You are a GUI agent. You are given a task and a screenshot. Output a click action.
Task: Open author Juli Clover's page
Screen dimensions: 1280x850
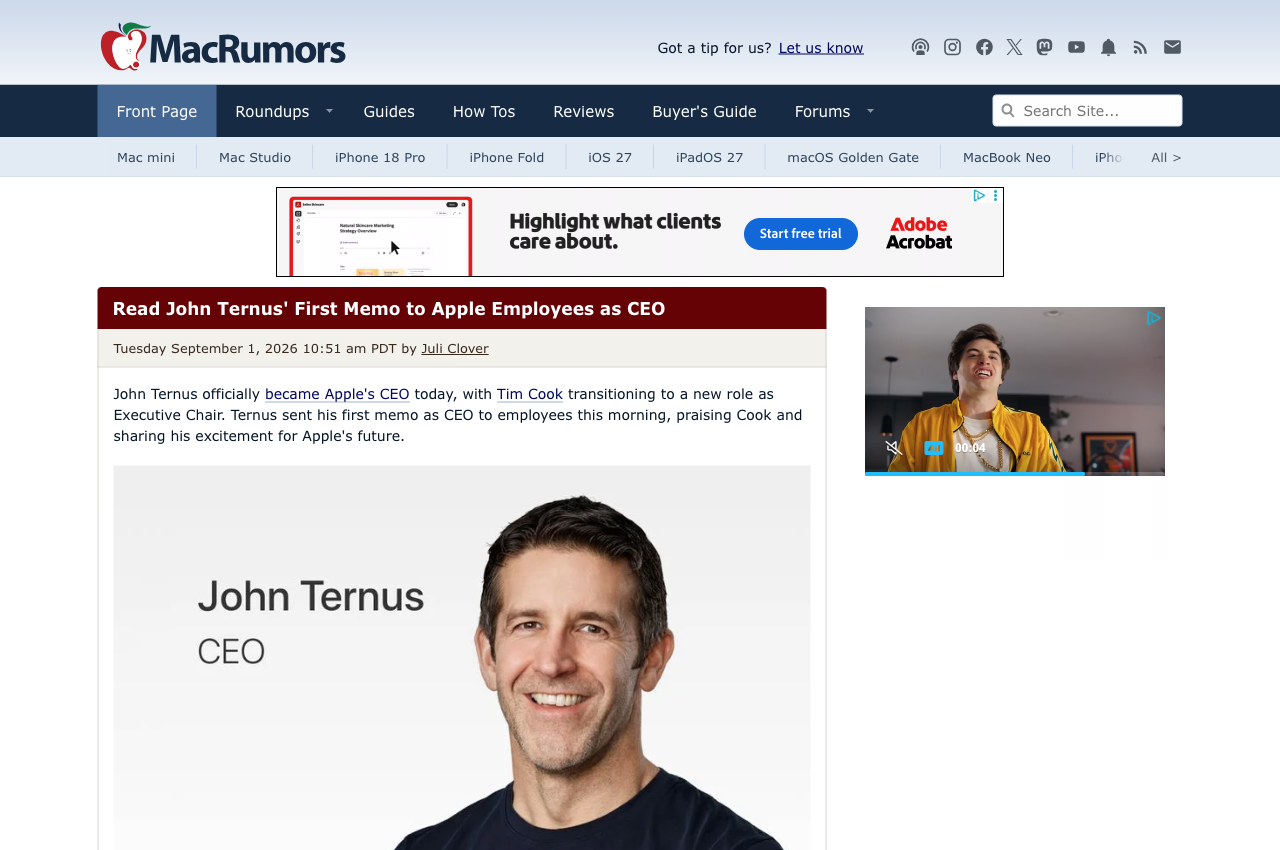[x=455, y=348]
